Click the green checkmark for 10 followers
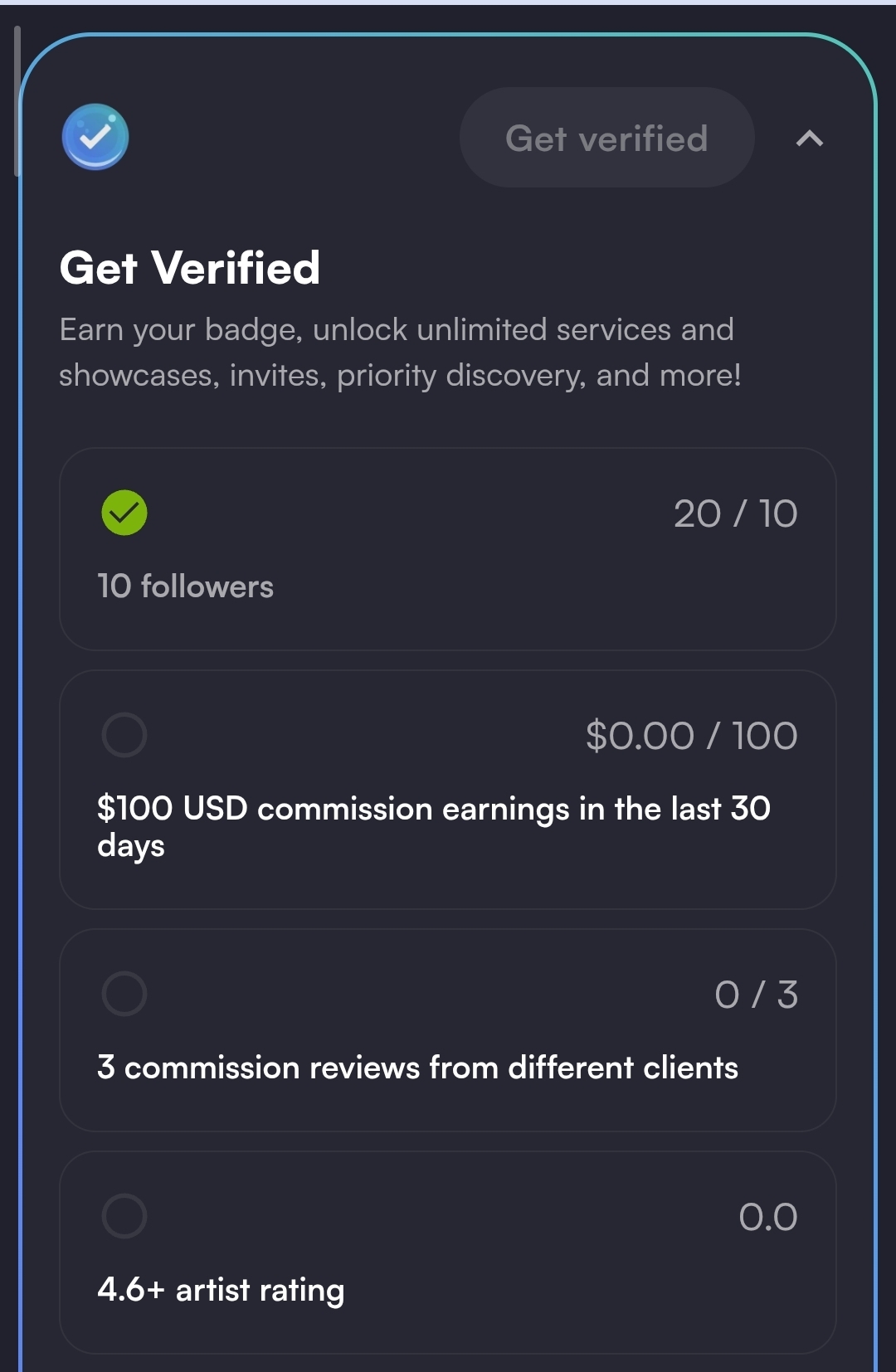Viewport: 896px width, 1372px height. (x=124, y=513)
